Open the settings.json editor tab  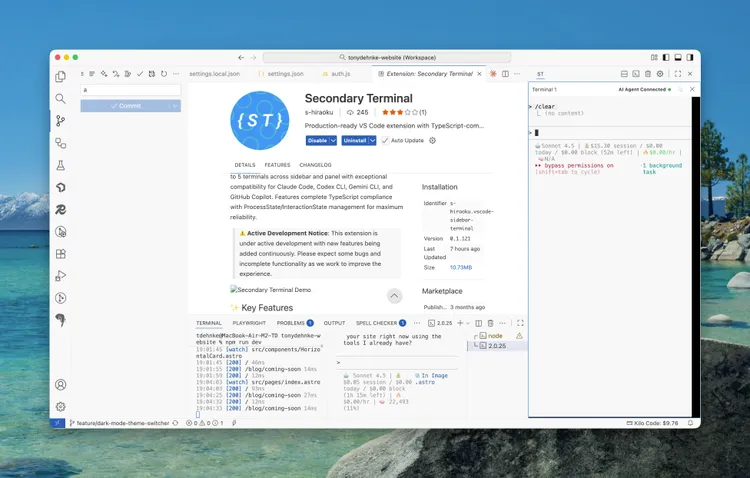(x=285, y=74)
